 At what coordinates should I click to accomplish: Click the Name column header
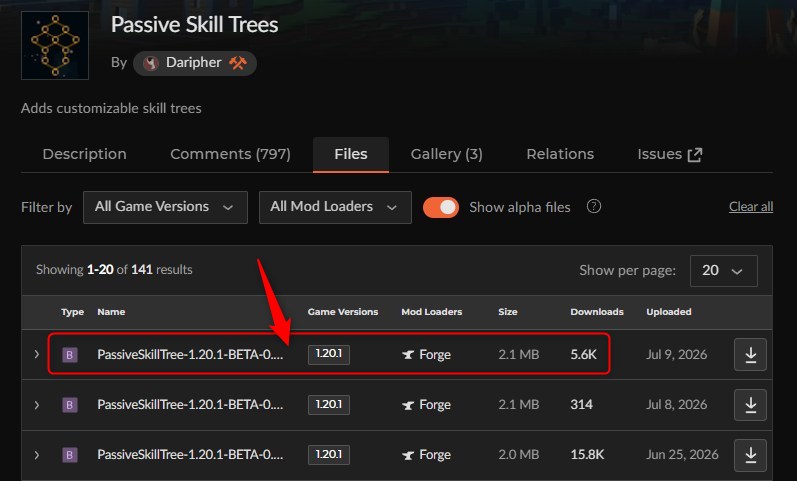pyautogui.click(x=111, y=312)
